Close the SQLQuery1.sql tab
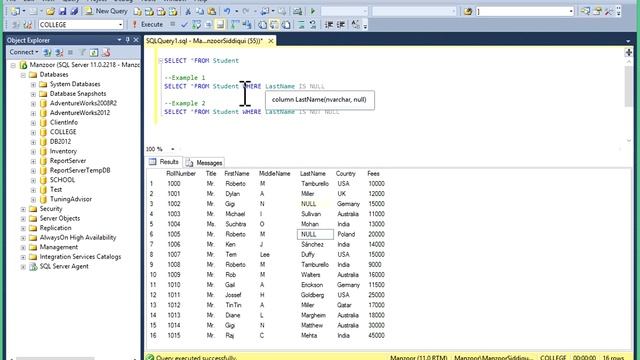The width and height of the screenshot is (640, 360). coord(271,41)
